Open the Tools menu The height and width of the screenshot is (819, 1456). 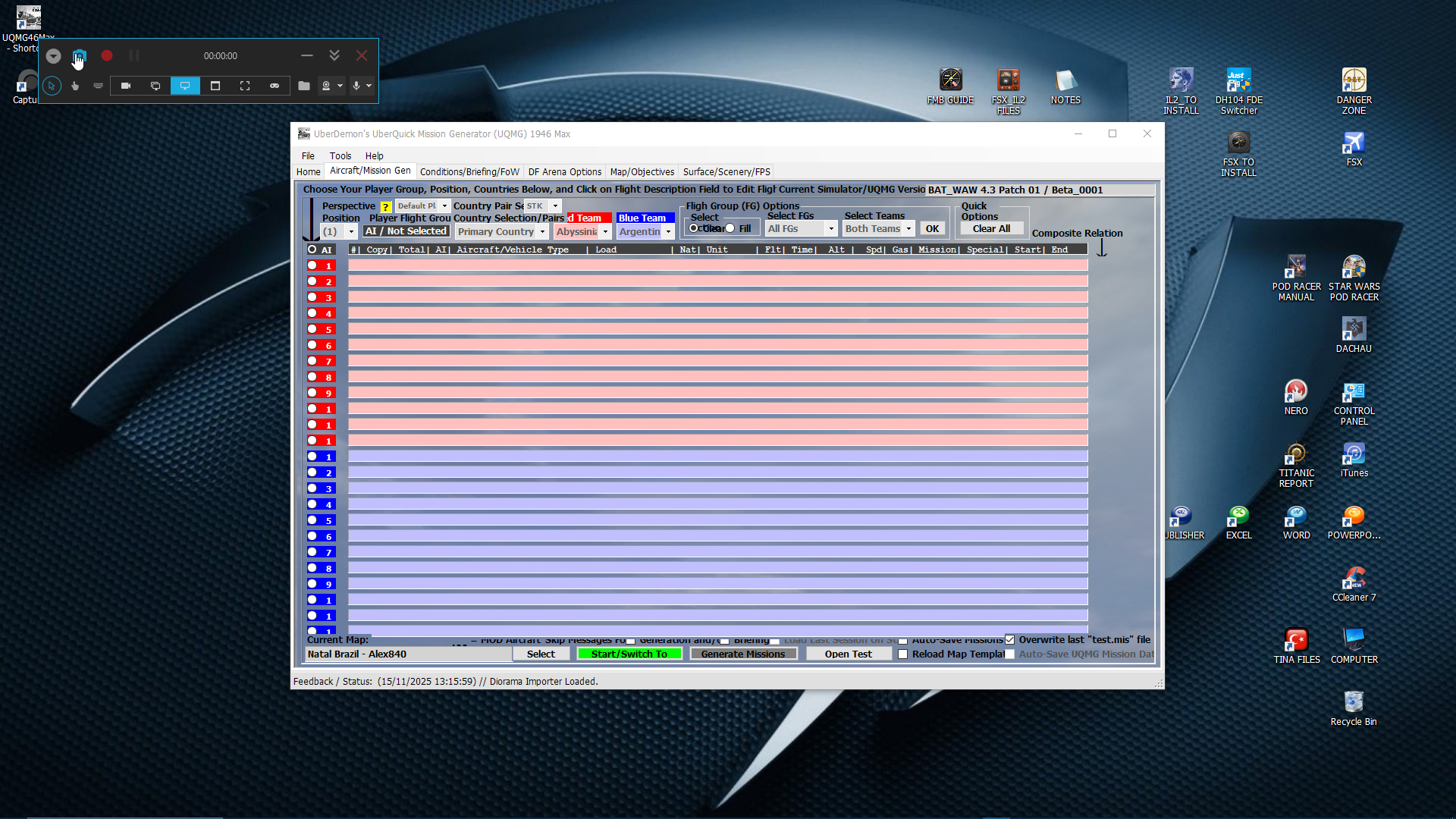point(340,155)
